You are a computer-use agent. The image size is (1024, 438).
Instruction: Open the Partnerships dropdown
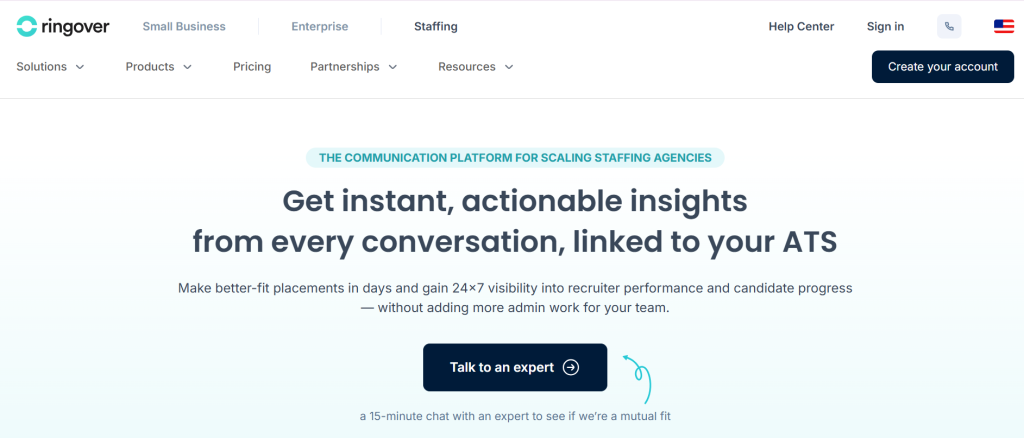coord(353,67)
